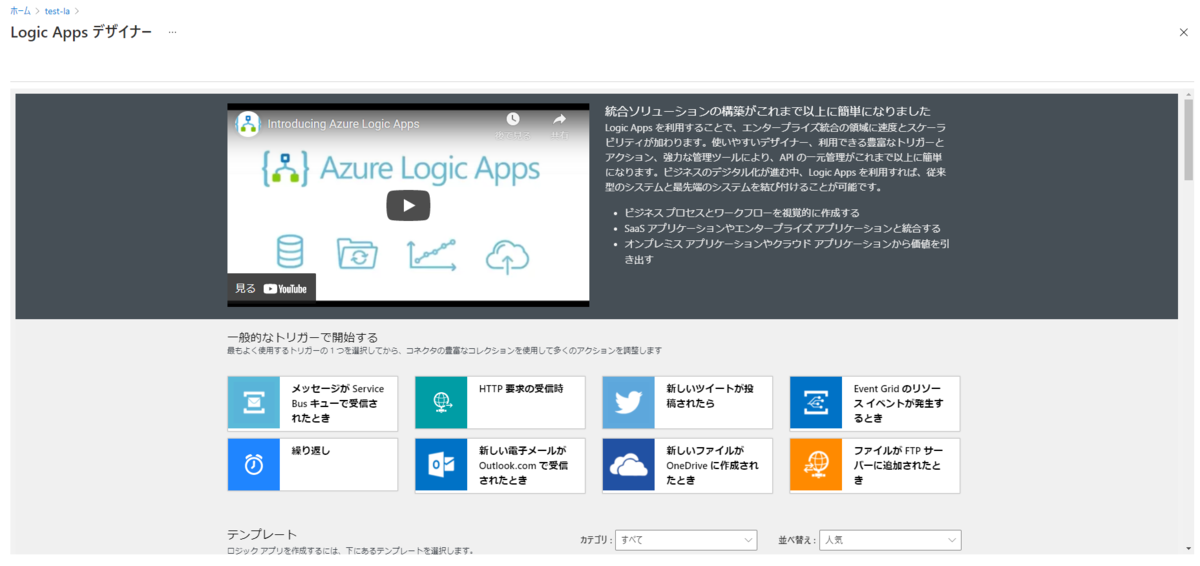Click the vertical scrollbar thumb on the right
The height and width of the screenshot is (566, 1200).
[x=1188, y=139]
